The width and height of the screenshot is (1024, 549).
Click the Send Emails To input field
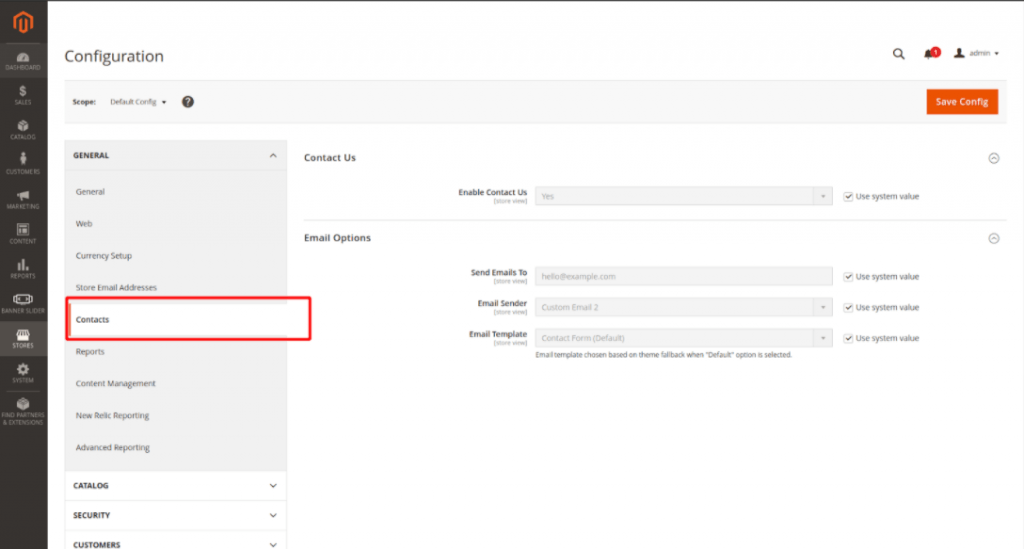point(683,276)
